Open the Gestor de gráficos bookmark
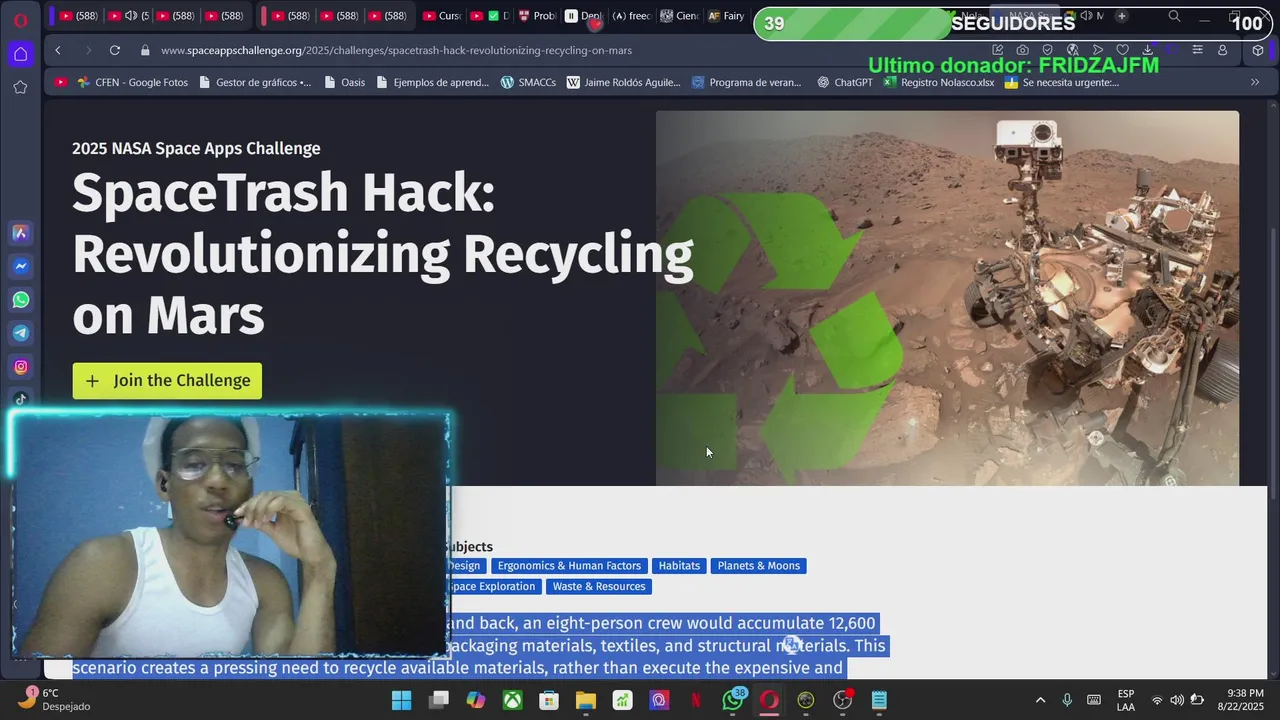Image resolution: width=1280 pixels, height=720 pixels. (254, 82)
